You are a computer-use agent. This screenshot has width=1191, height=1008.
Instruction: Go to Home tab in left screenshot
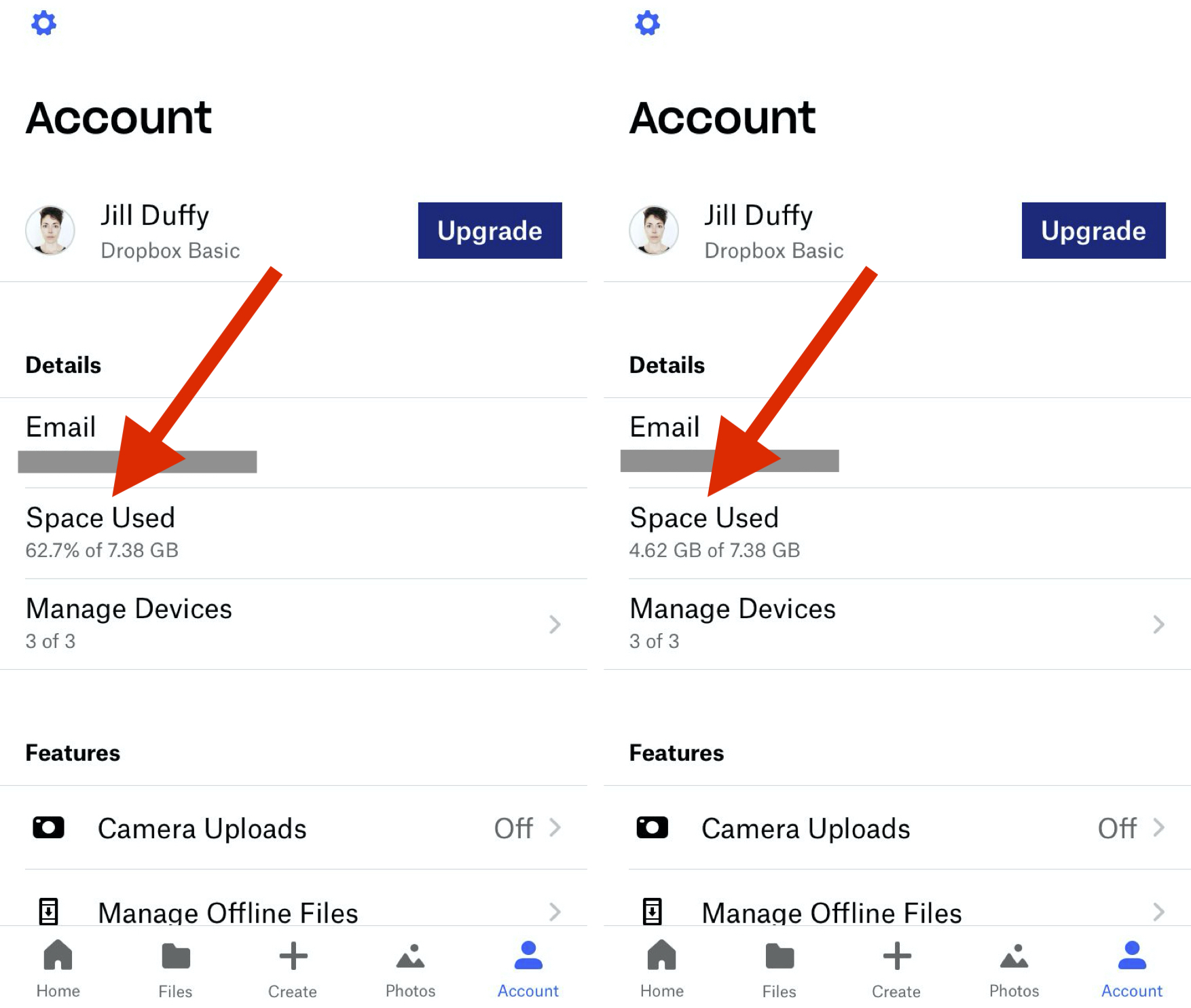(x=58, y=969)
